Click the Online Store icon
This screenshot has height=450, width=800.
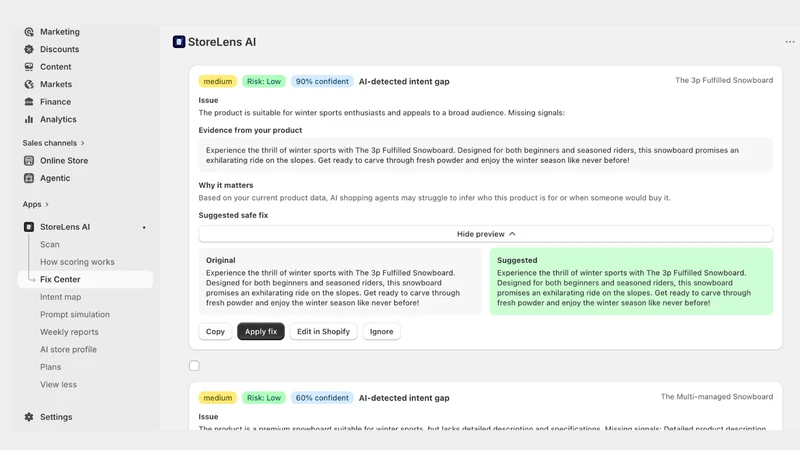tap(29, 161)
